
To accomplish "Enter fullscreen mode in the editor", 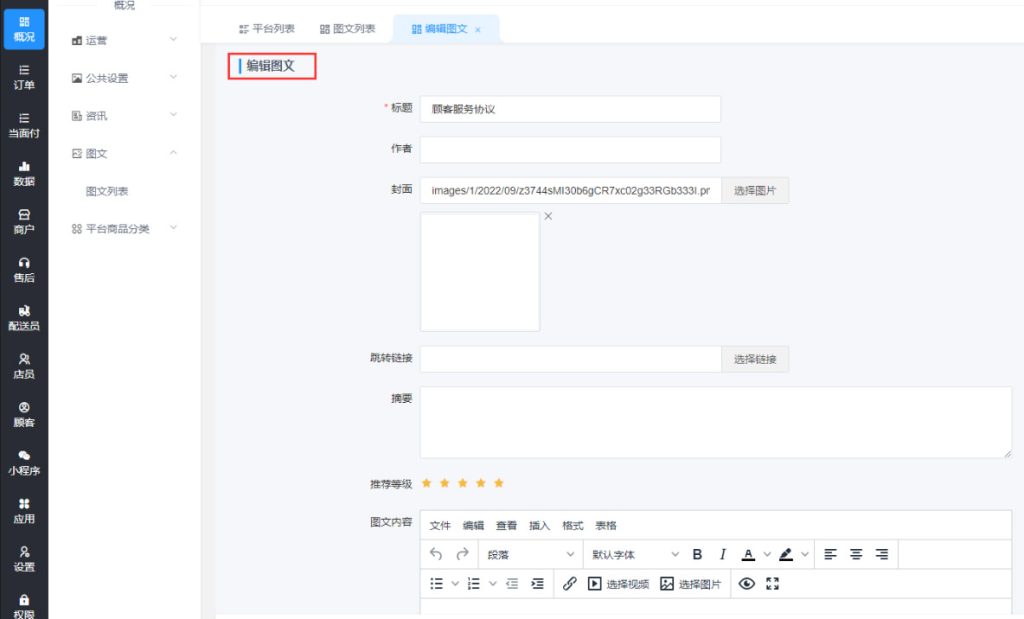I will coord(771,584).
